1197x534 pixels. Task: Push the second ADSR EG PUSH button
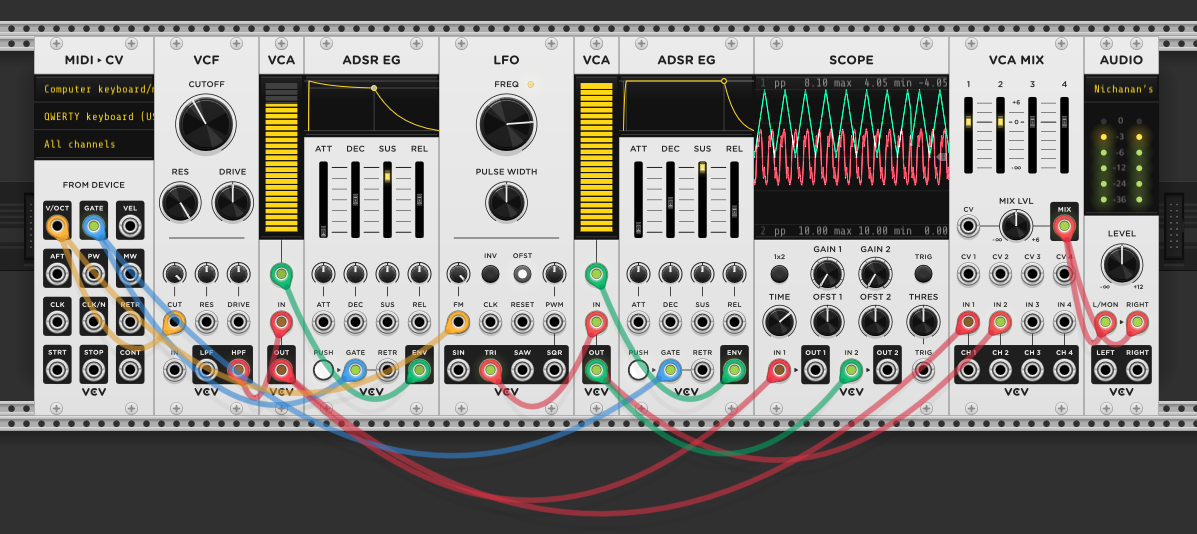click(x=638, y=371)
